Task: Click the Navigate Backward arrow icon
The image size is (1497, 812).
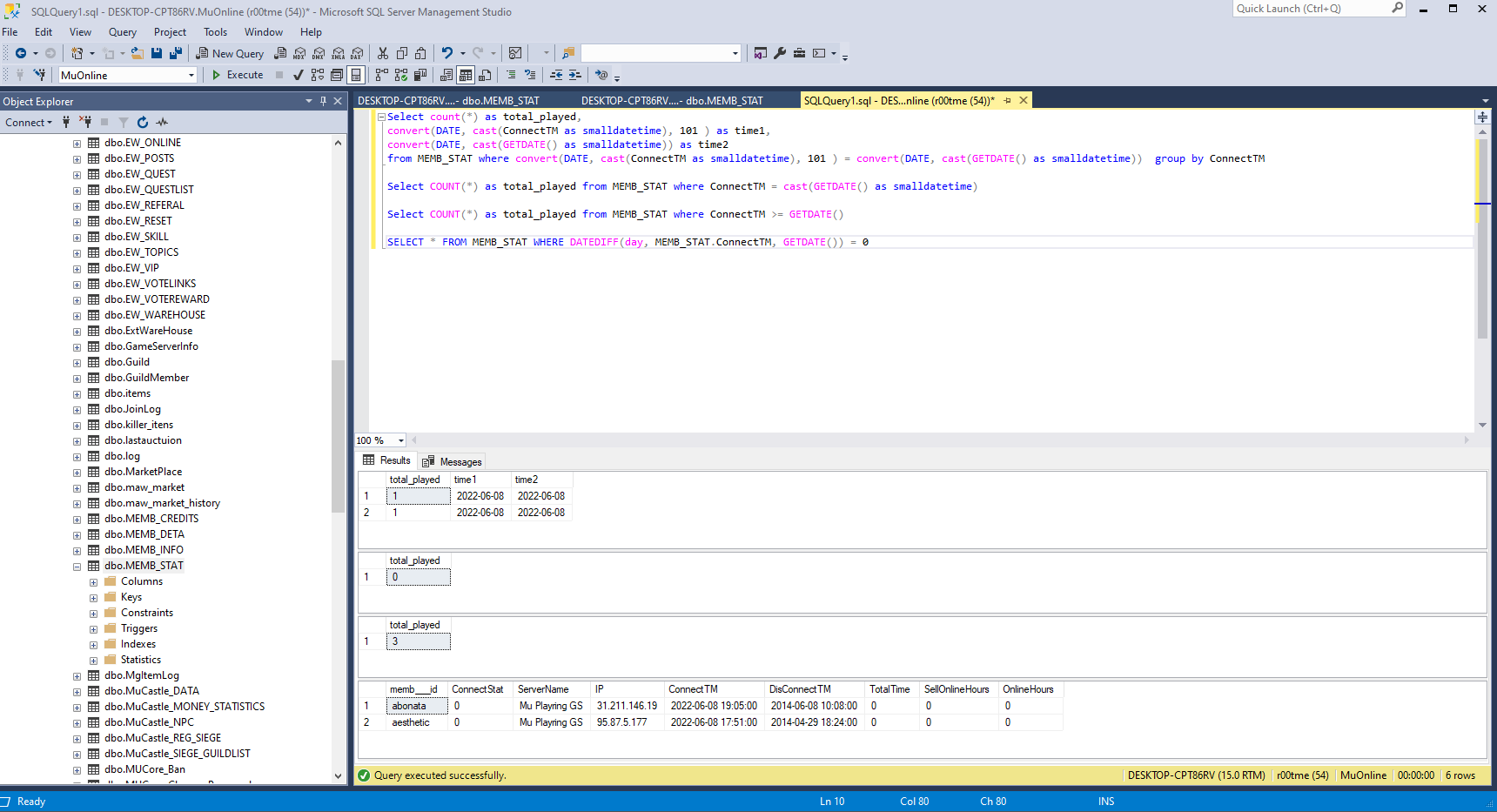Action: click(21, 53)
